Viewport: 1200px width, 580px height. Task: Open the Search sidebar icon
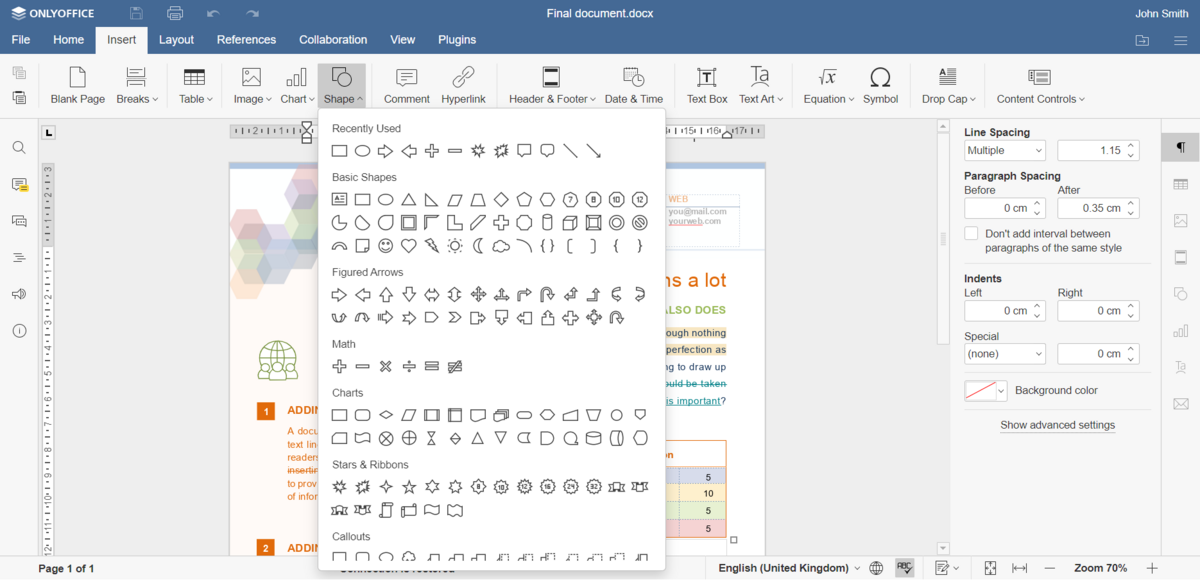tap(19, 148)
